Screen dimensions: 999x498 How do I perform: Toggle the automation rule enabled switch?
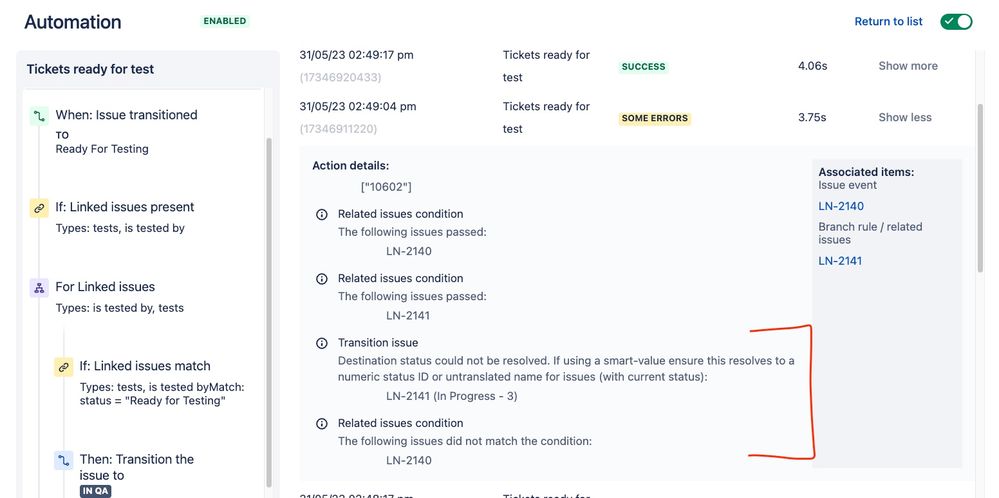click(956, 22)
